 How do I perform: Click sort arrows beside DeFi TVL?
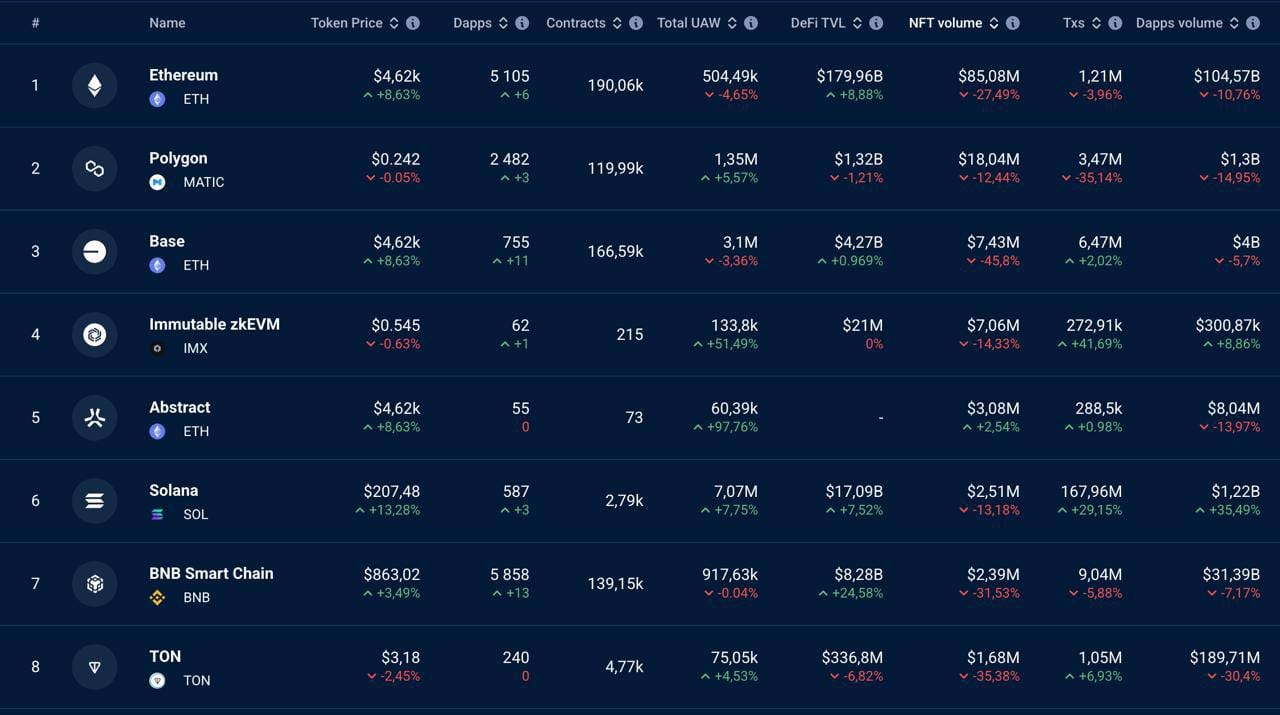tap(857, 23)
